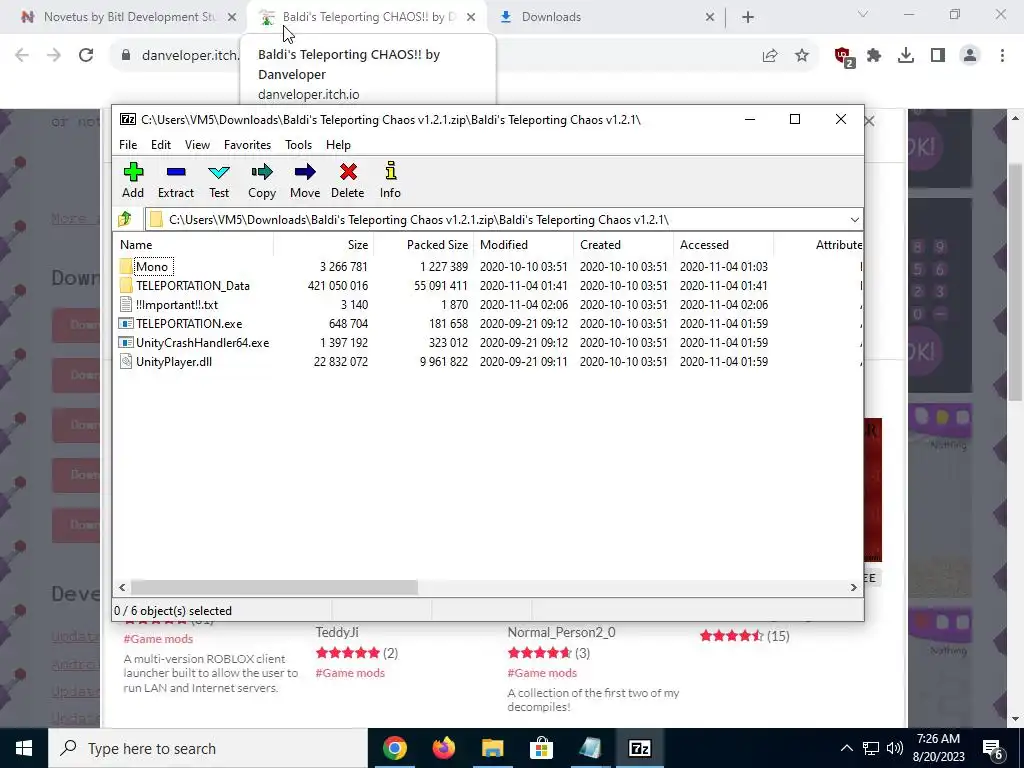Click the #Game mods link under Normal_Person2_0
This screenshot has height=768, width=1024.
pos(542,673)
